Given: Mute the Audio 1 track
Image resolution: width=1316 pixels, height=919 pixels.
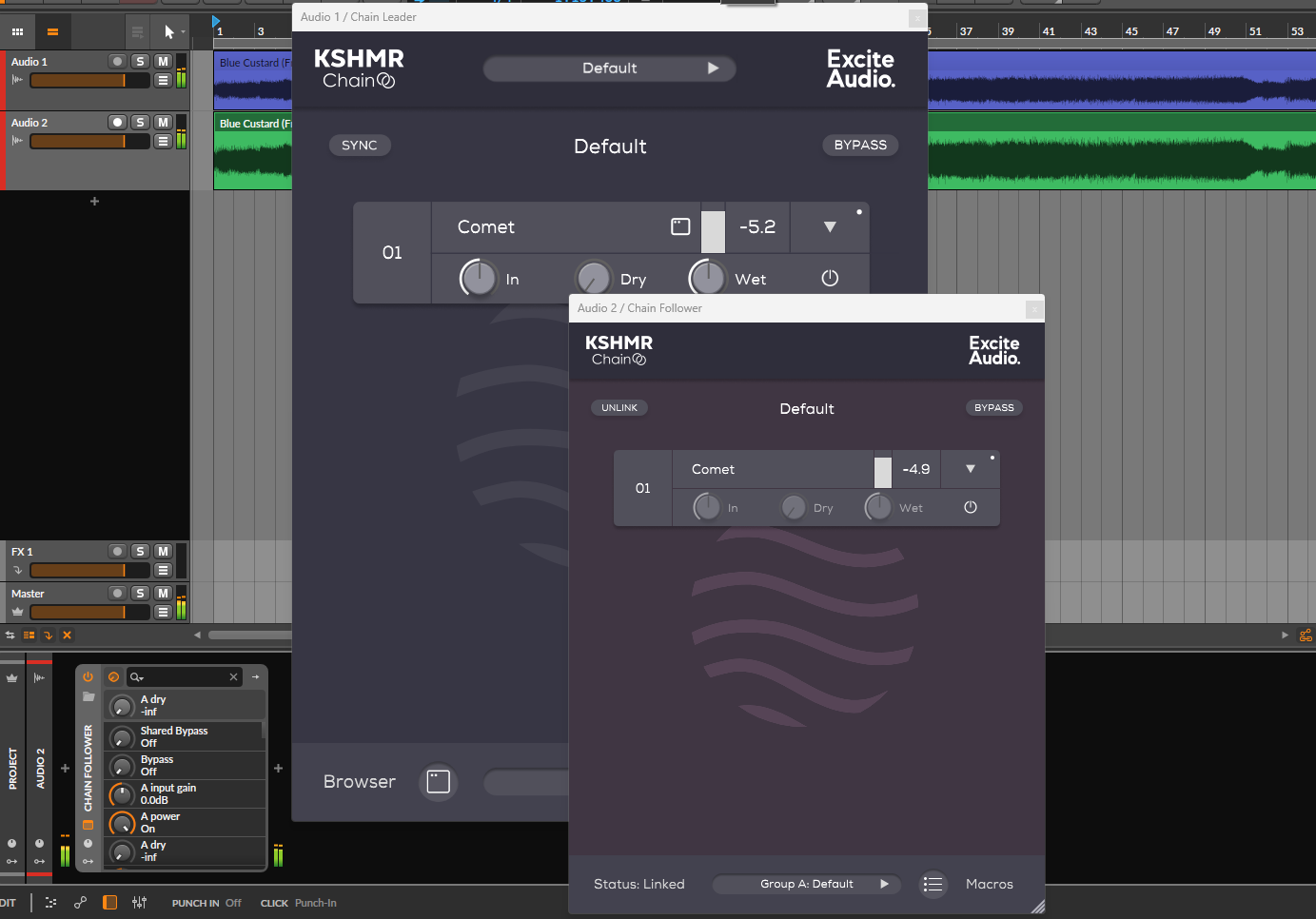Looking at the screenshot, I should (x=163, y=61).
